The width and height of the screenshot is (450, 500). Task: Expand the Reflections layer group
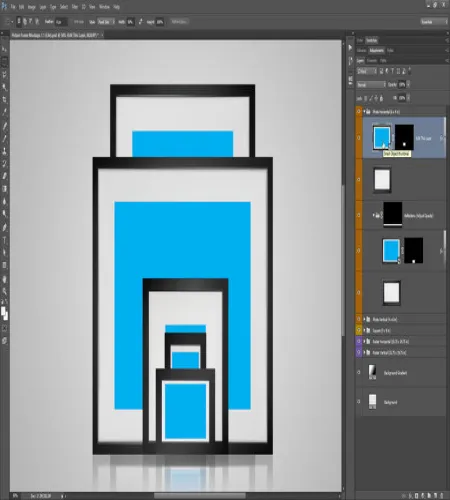(x=374, y=215)
